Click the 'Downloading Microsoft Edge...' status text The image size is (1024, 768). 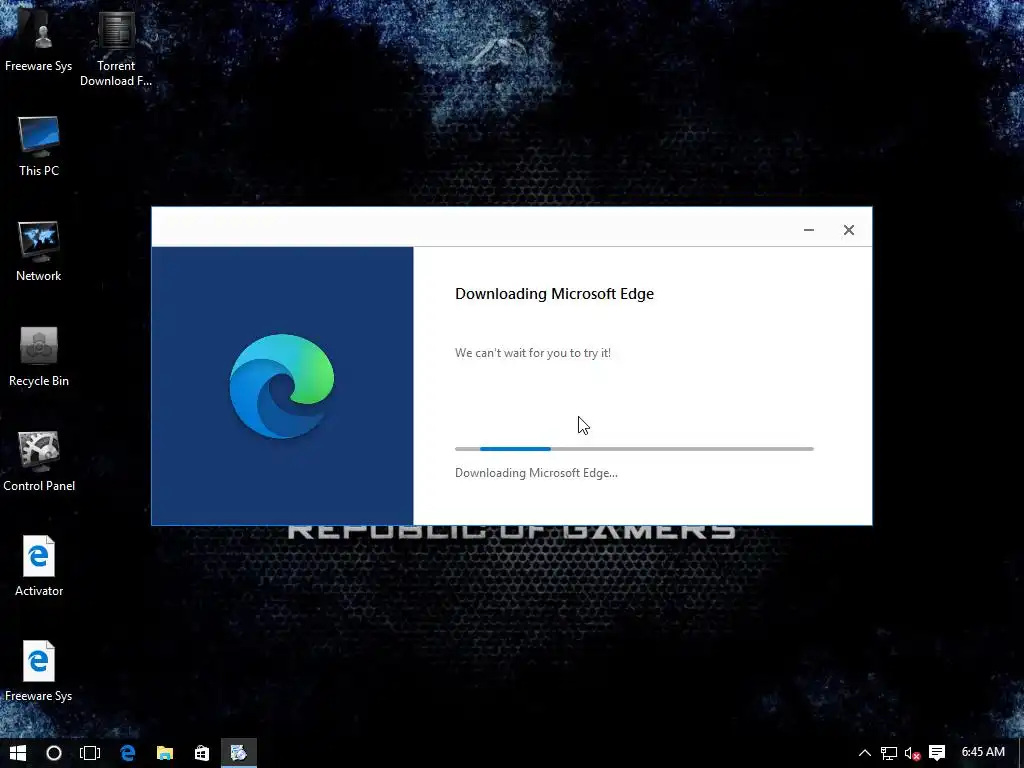[x=536, y=473]
